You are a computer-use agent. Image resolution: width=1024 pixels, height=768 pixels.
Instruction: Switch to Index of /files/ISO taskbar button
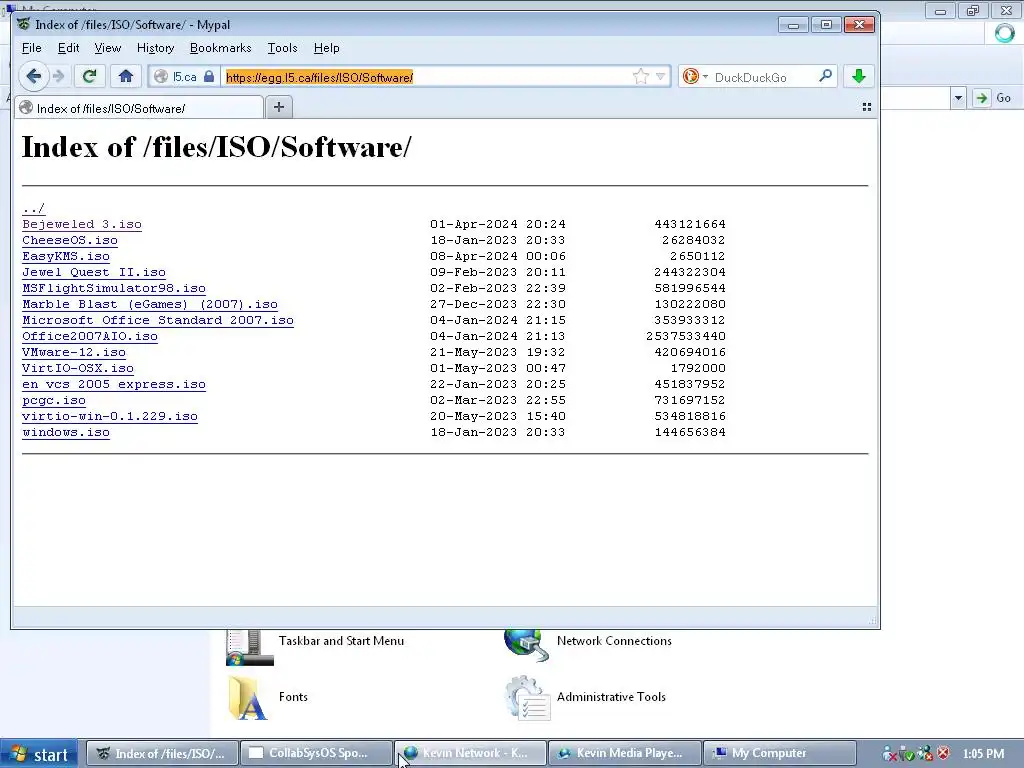tap(161, 754)
